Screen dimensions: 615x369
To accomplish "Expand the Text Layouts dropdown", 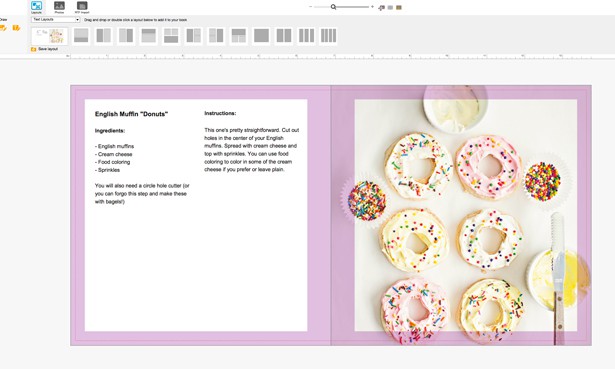I will [x=55, y=19].
